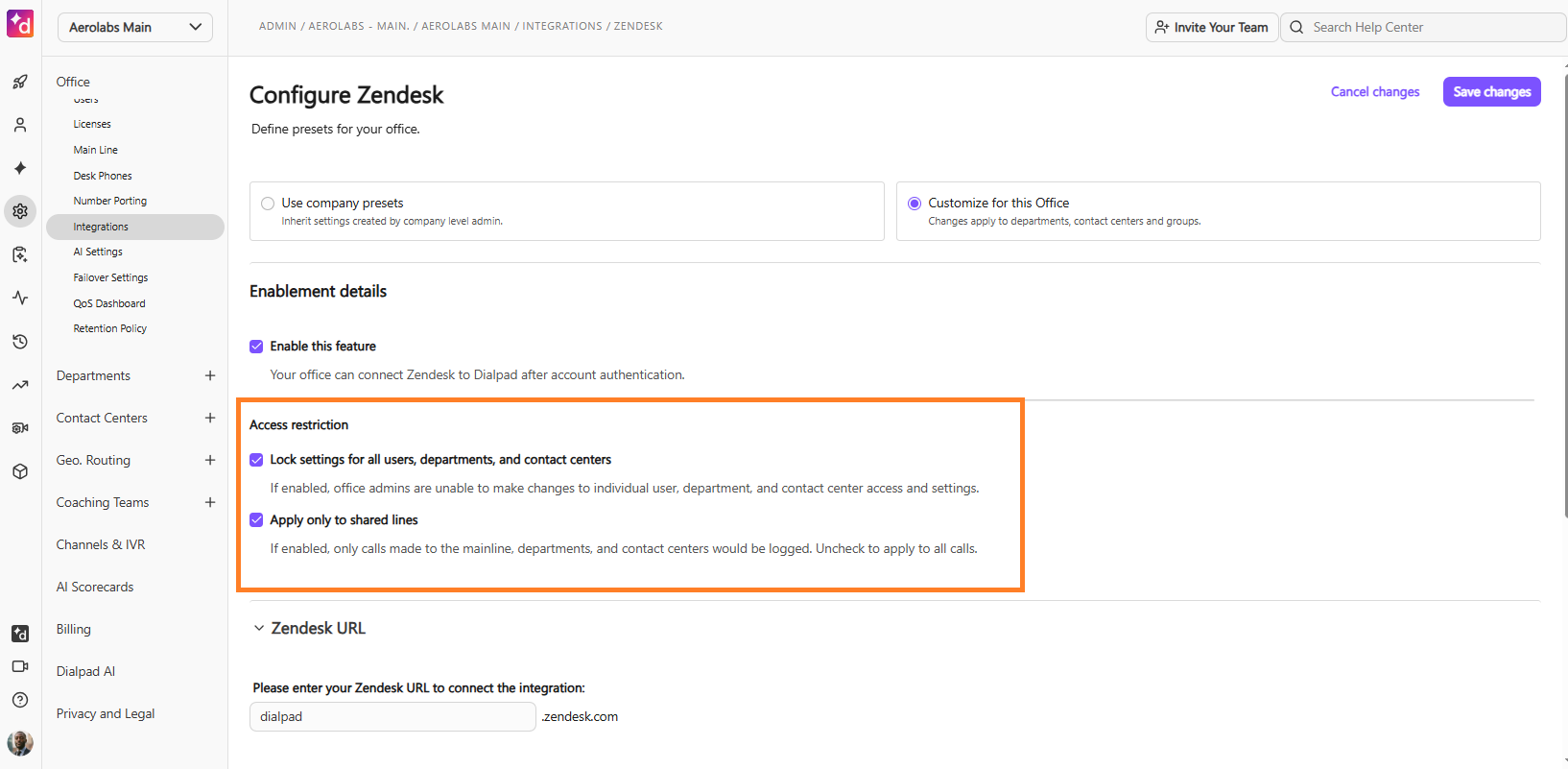The height and width of the screenshot is (769, 1568).
Task: Click Invite Your Team button
Action: pos(1212,27)
